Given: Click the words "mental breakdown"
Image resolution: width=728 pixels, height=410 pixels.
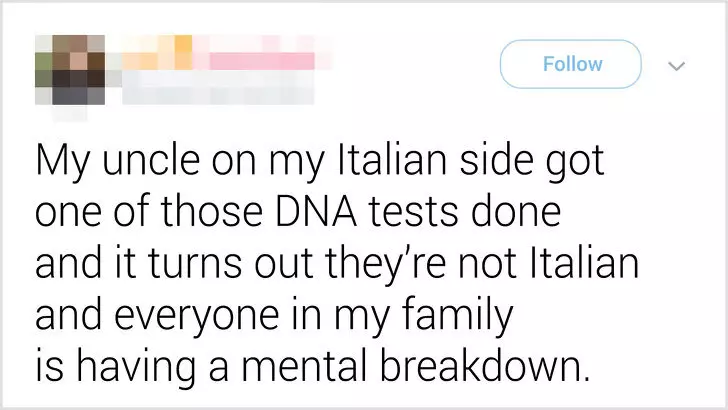Looking at the screenshot, I should pyautogui.click(x=416, y=366).
